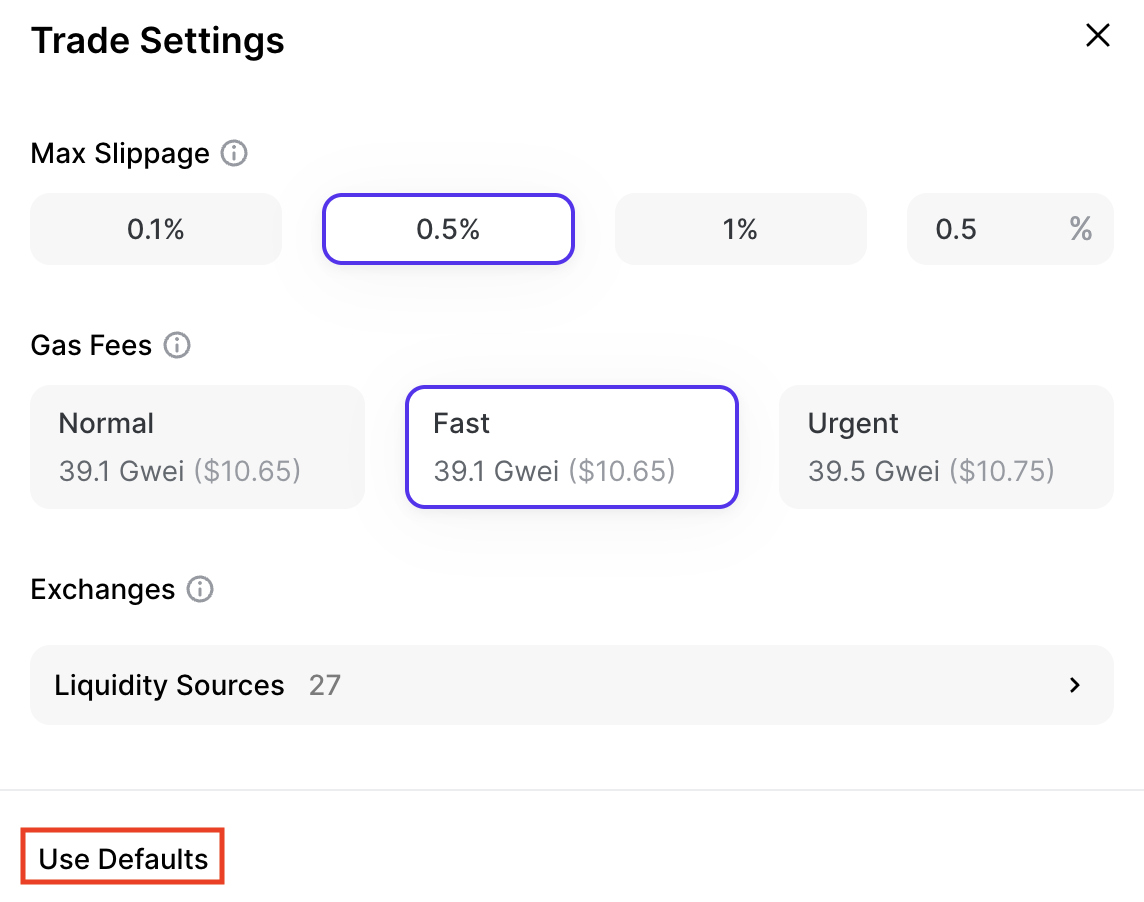Click the Gas Fees info icon
The width and height of the screenshot is (1144, 902).
click(x=177, y=346)
